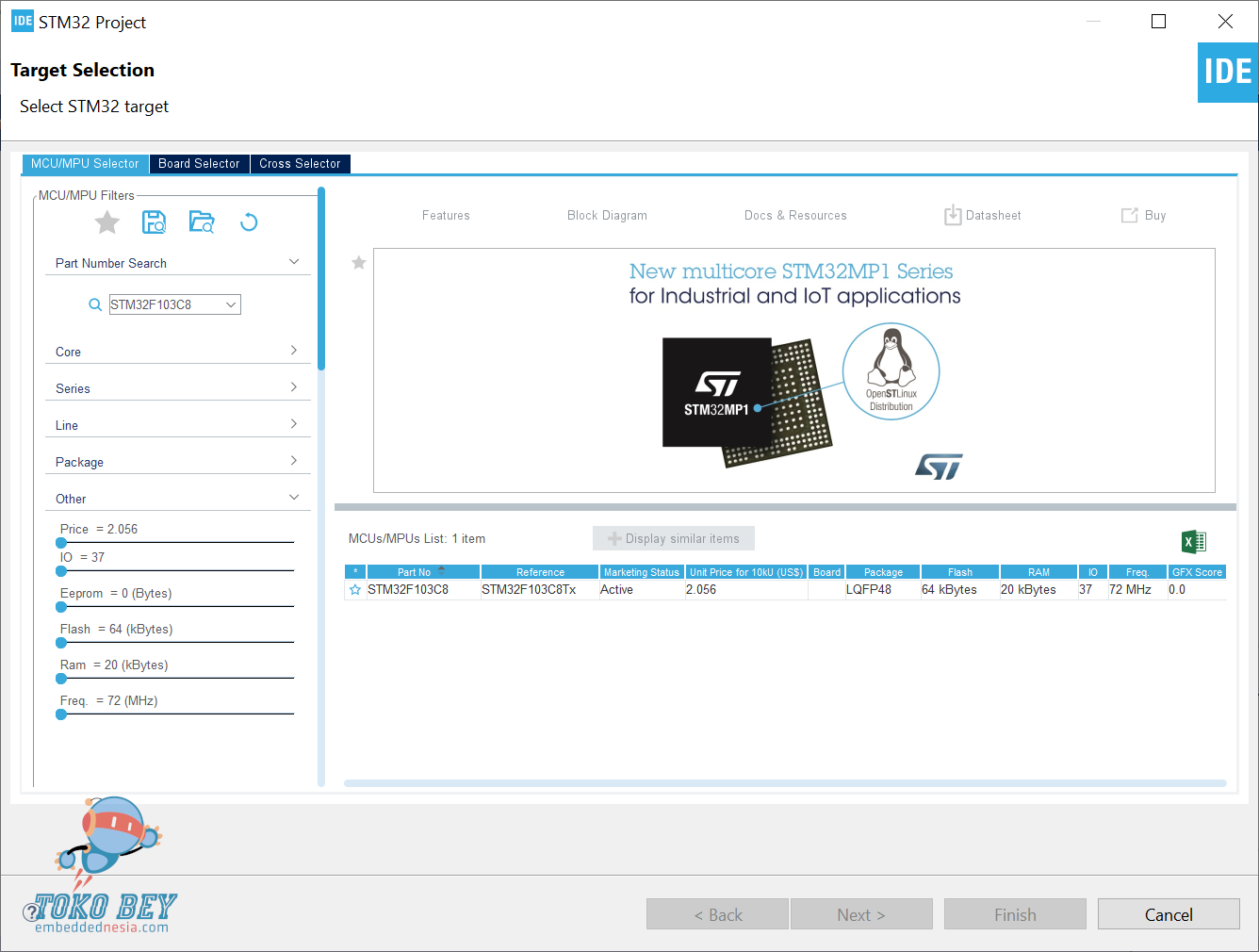Click the help question mark icon
The image size is (1259, 952).
click(32, 911)
